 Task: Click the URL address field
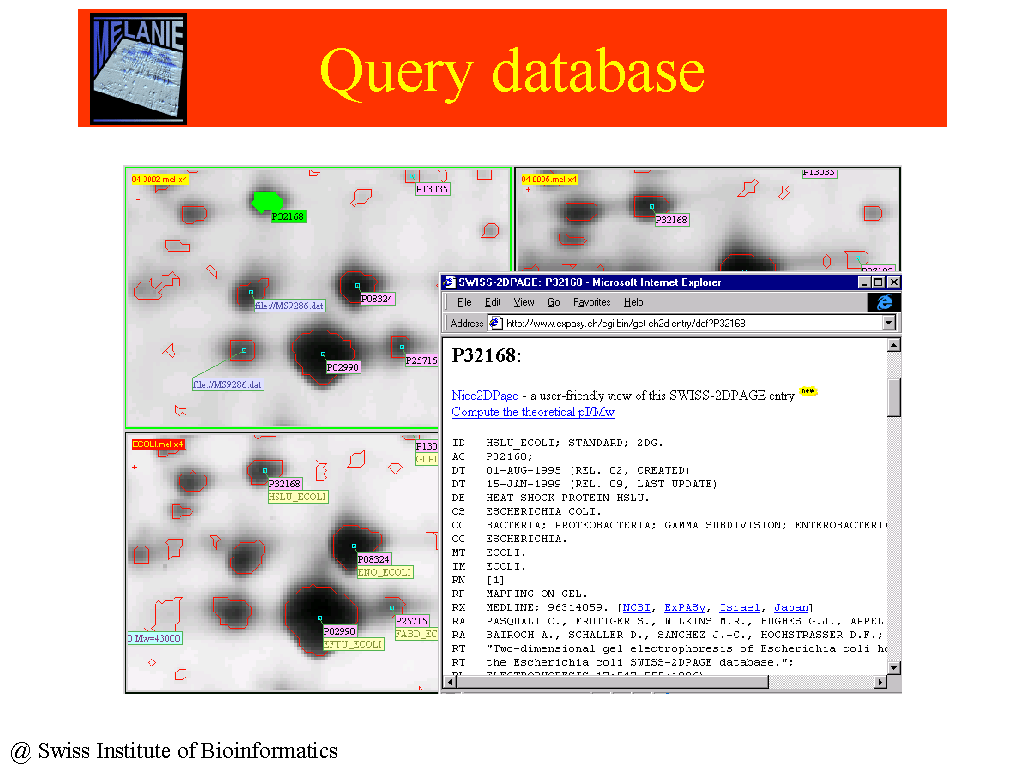(x=690, y=323)
